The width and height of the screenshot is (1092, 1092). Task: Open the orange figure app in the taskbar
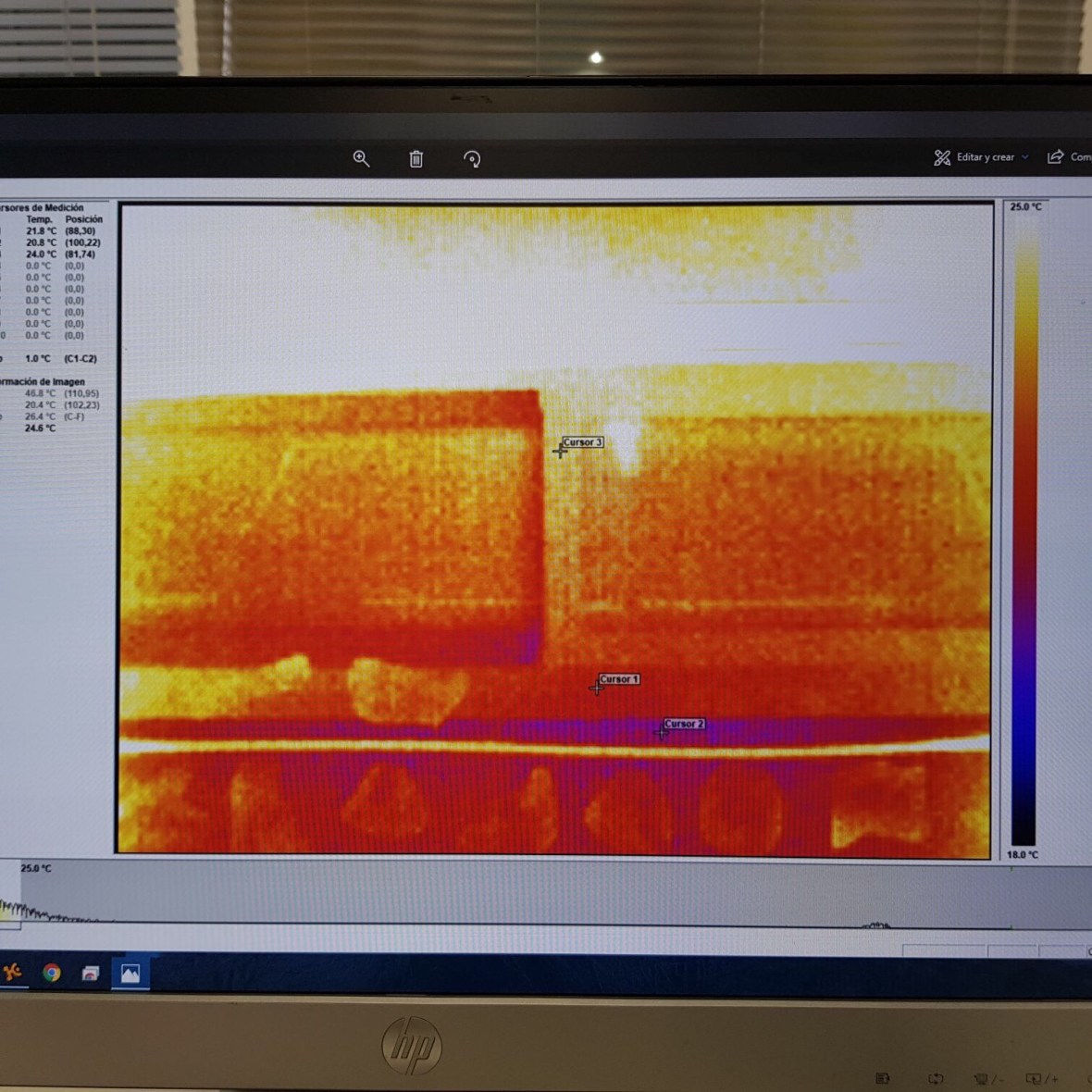[13, 972]
